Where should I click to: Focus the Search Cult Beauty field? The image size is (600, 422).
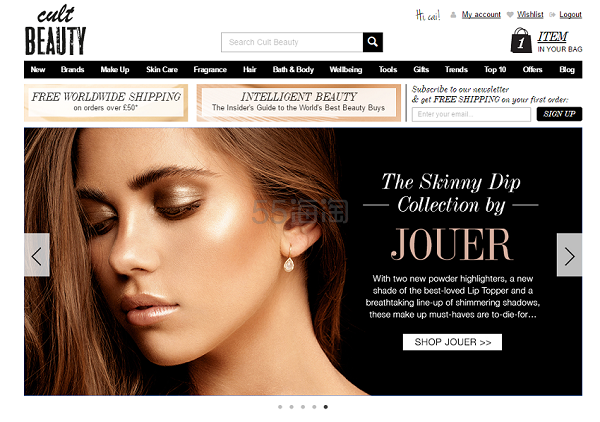tap(292, 42)
